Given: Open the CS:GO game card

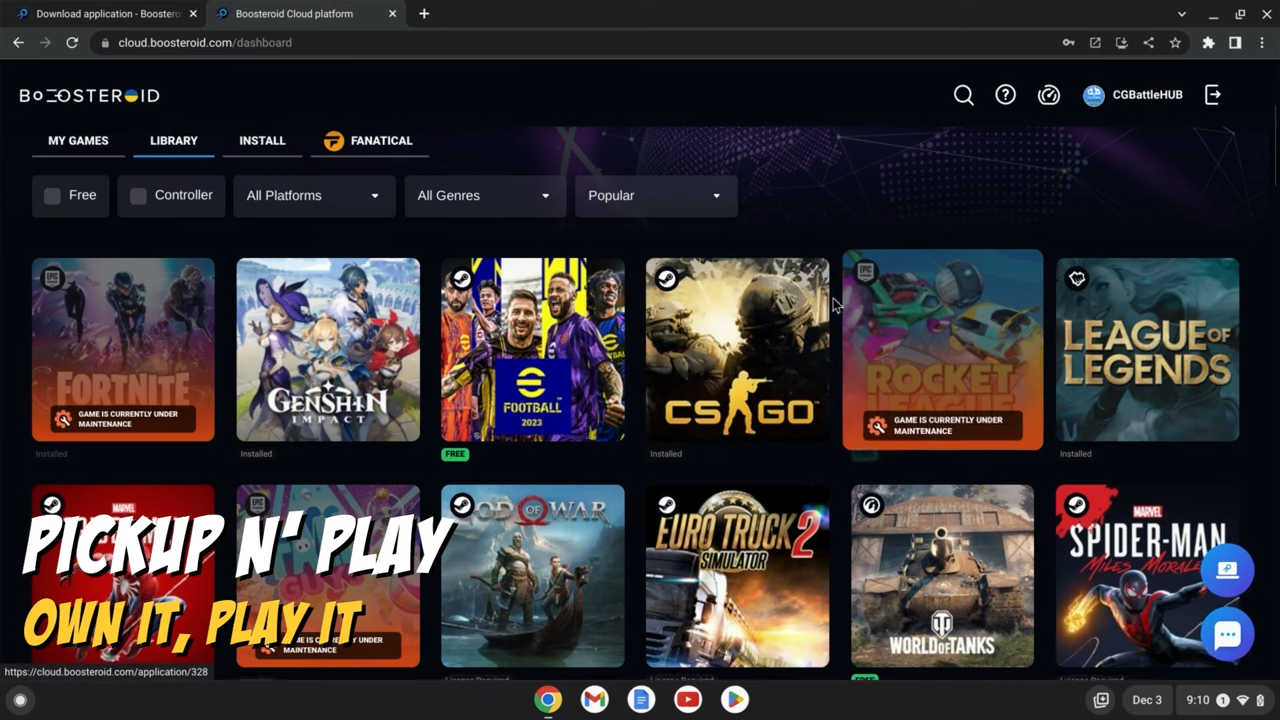Looking at the screenshot, I should [737, 350].
